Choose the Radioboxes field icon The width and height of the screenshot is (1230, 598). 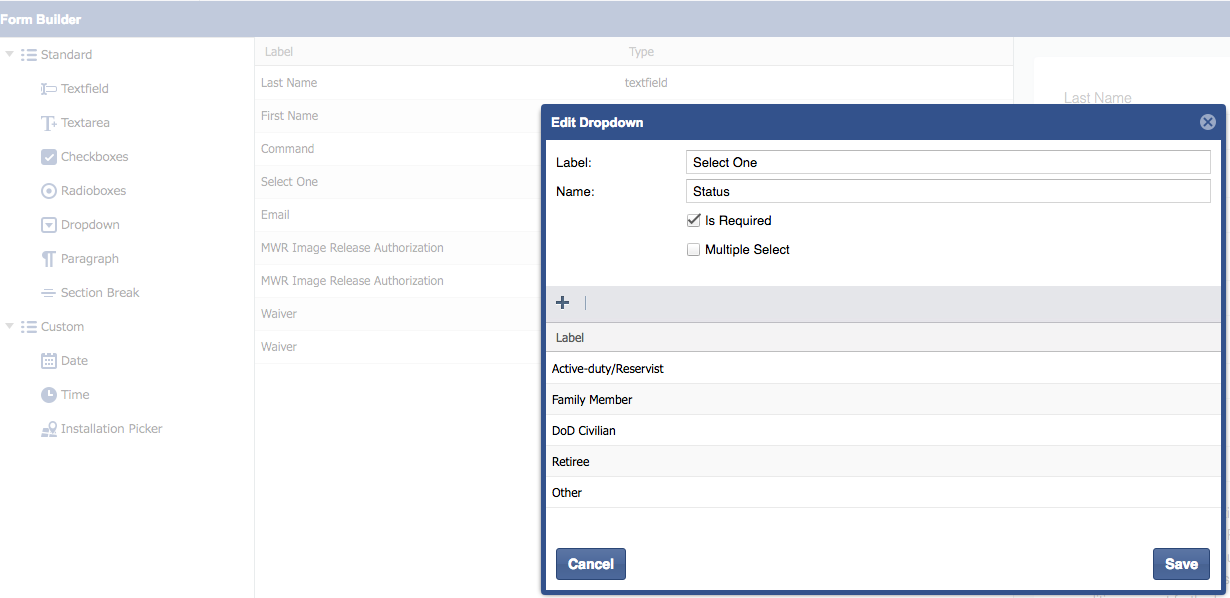pos(48,191)
